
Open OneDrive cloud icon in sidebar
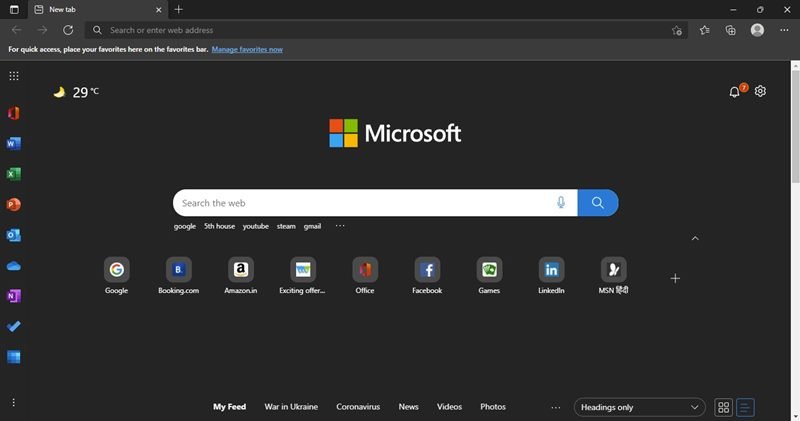(14, 266)
